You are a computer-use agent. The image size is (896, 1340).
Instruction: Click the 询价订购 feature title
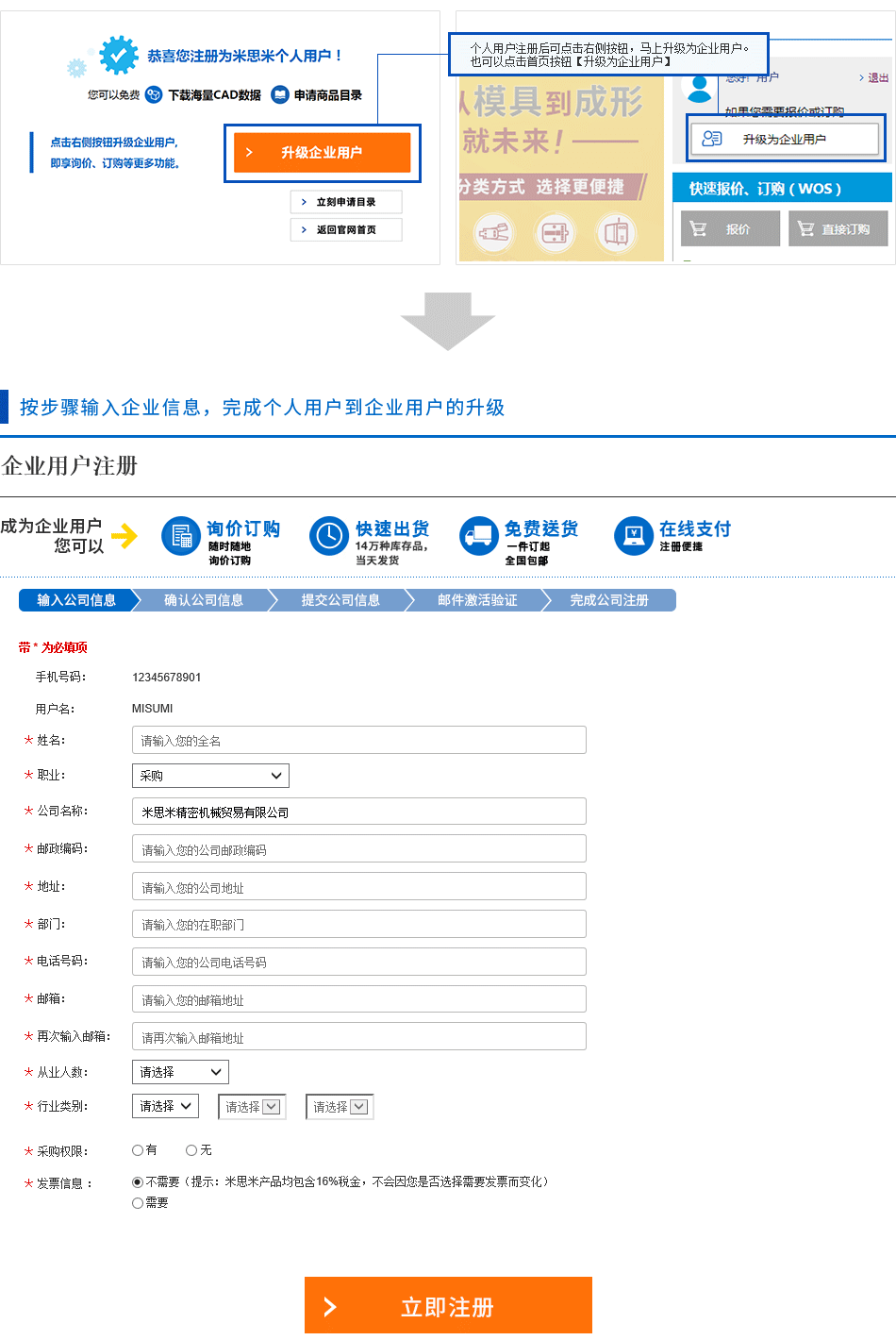pyautogui.click(x=243, y=528)
